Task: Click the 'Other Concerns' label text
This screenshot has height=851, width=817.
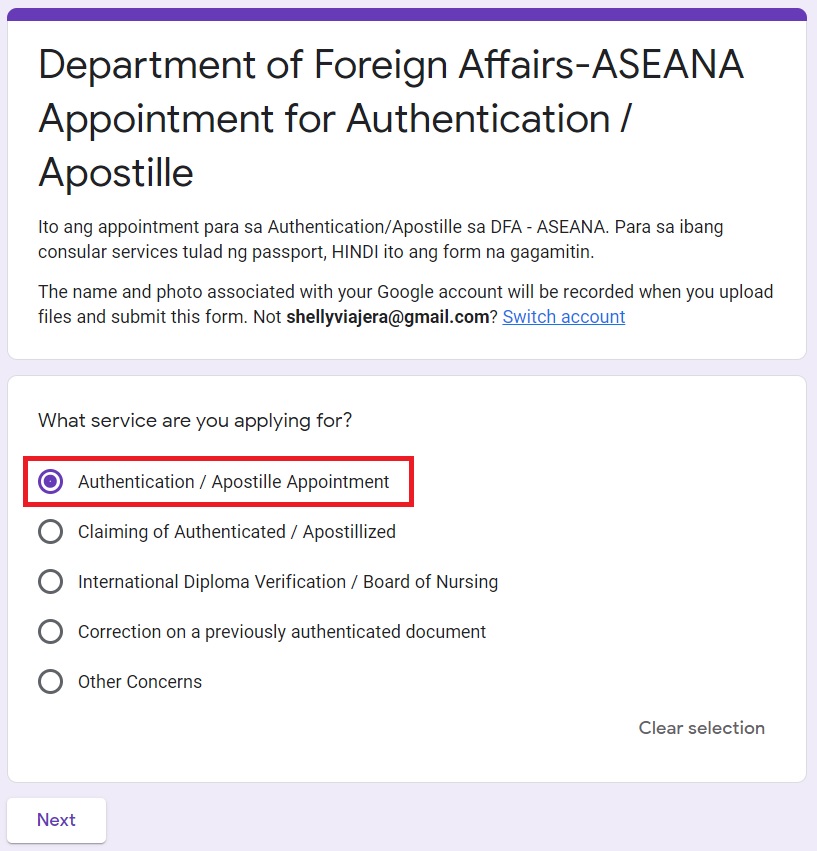Action: click(140, 682)
